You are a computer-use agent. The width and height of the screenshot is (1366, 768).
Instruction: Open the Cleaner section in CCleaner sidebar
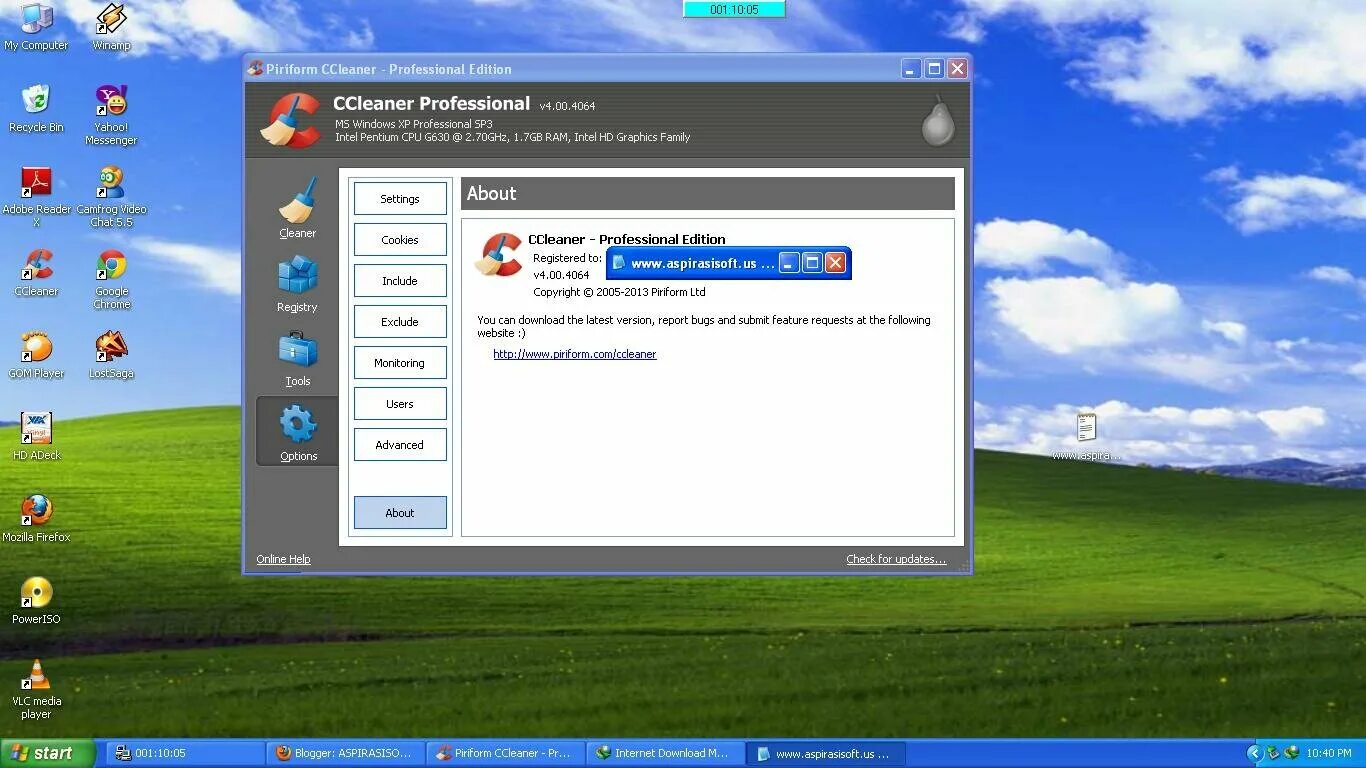pyautogui.click(x=297, y=209)
